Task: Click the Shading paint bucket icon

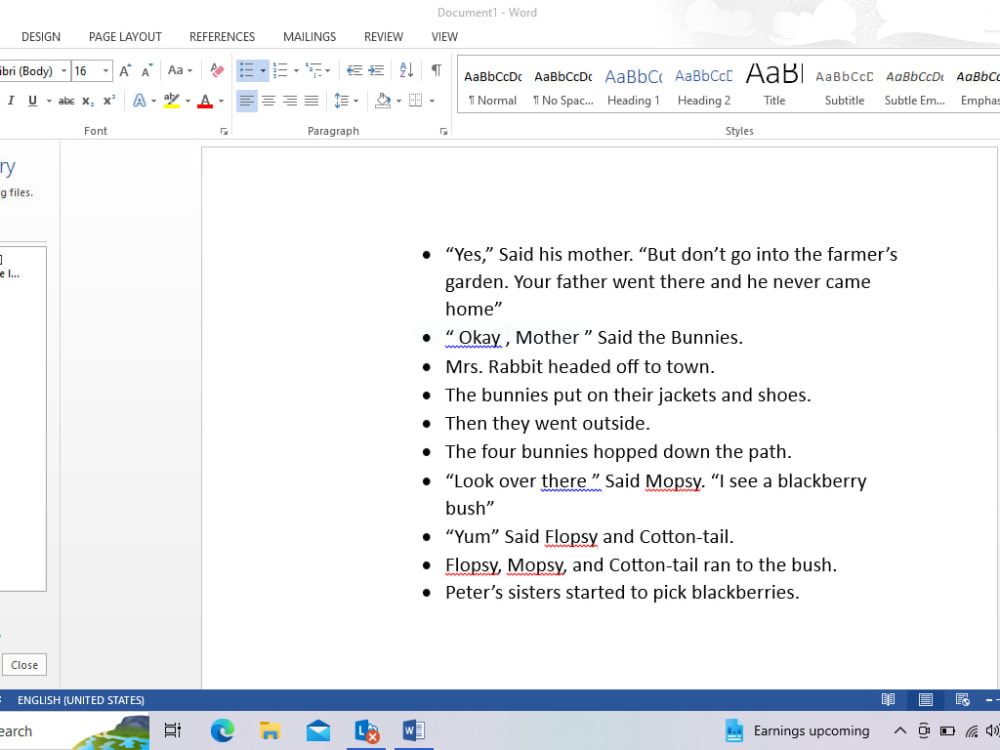Action: click(x=383, y=101)
